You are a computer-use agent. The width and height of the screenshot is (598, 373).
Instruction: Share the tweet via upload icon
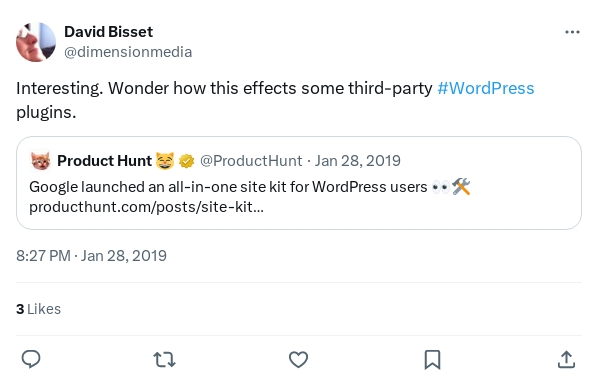click(x=566, y=359)
